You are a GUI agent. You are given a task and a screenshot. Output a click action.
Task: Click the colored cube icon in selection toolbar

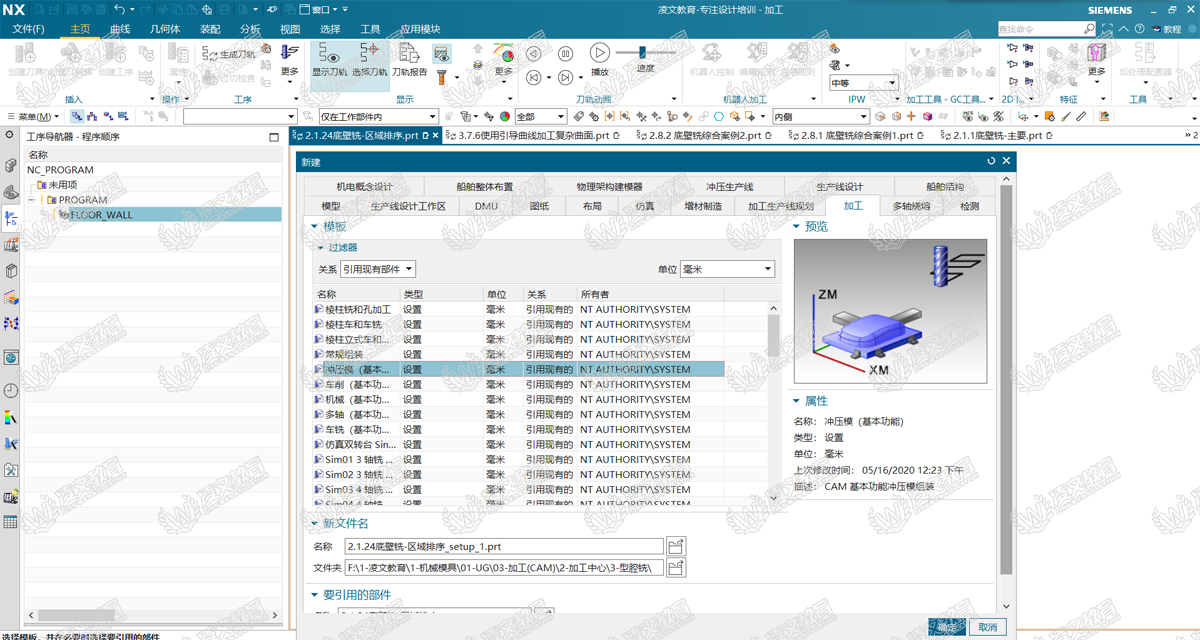tap(928, 117)
